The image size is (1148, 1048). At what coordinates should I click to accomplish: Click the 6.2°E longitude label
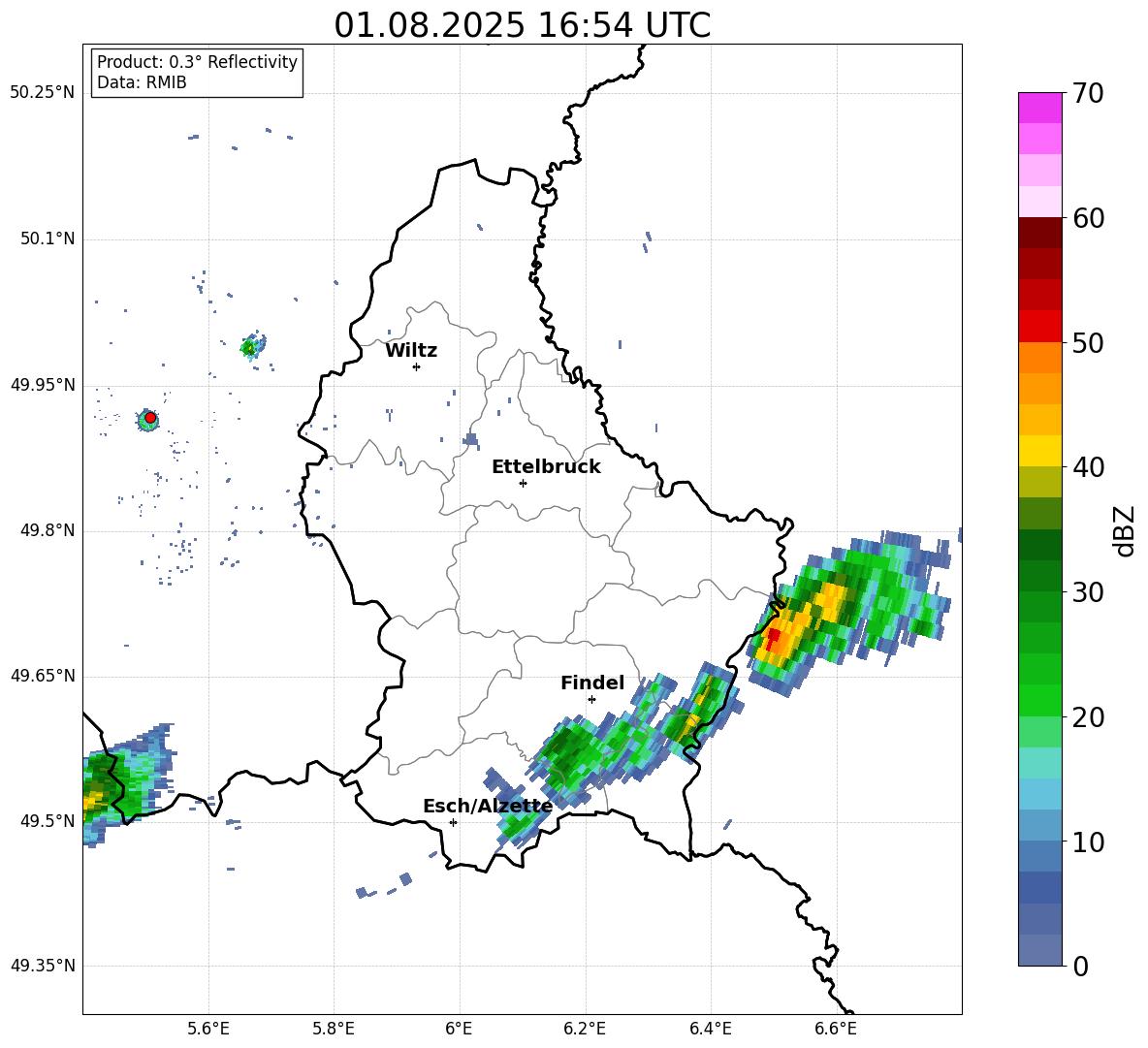(x=585, y=1029)
